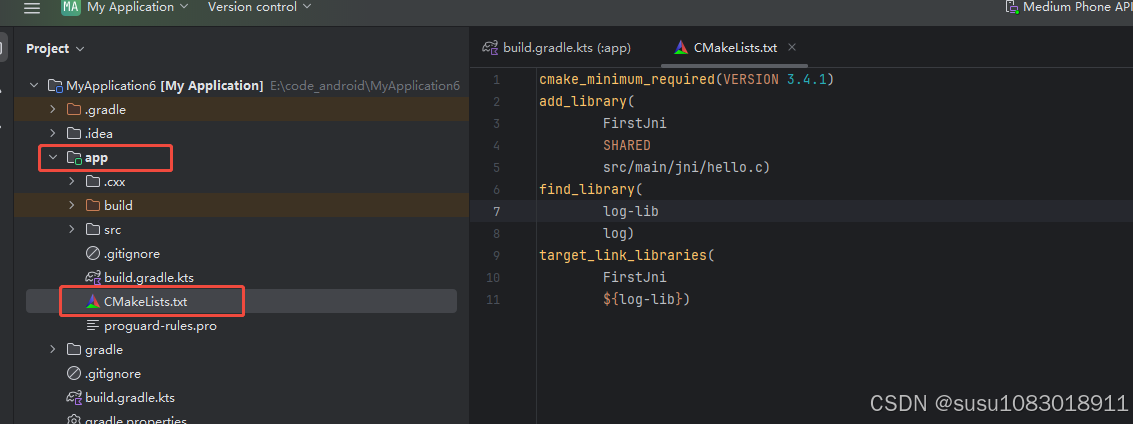Viewport: 1133px width, 424px height.
Task: Open the main hamburger menu
Action: tap(32, 8)
